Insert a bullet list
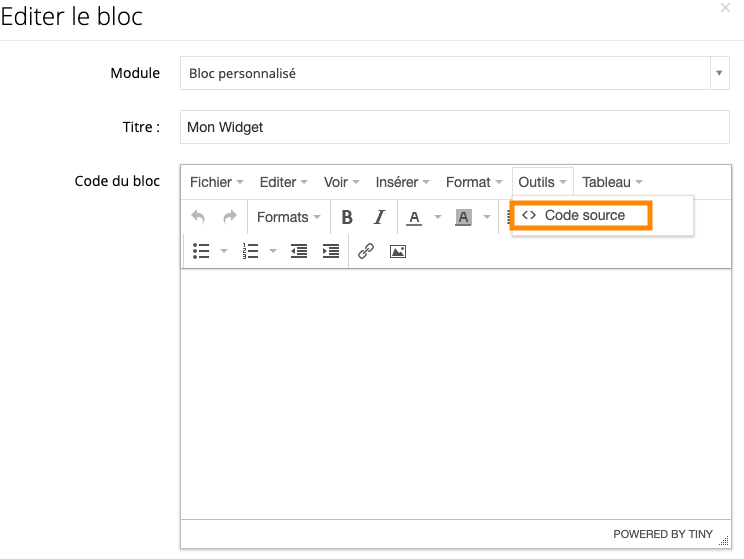 coord(201,251)
